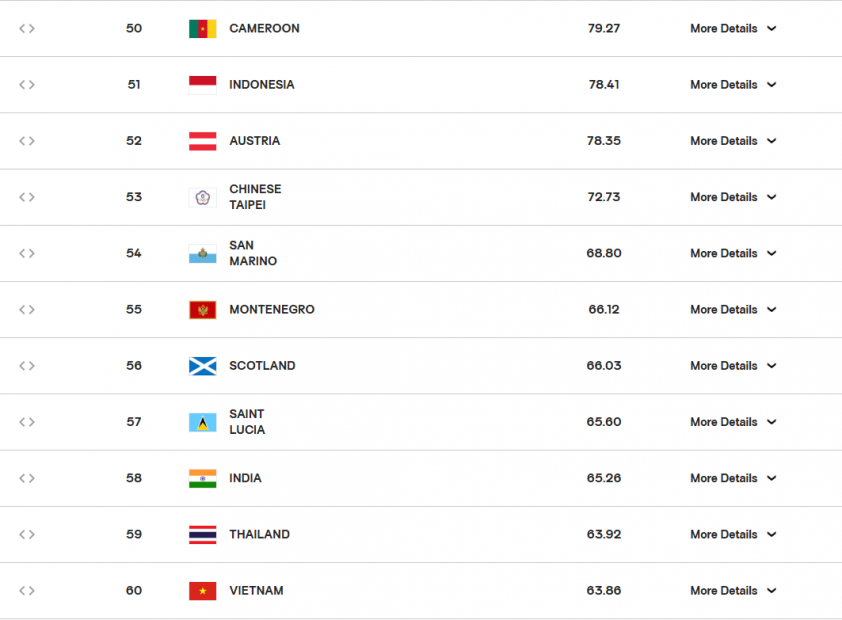This screenshot has height=620, width=842.
Task: Open the SCOTLAND team name link
Action: tap(262, 366)
